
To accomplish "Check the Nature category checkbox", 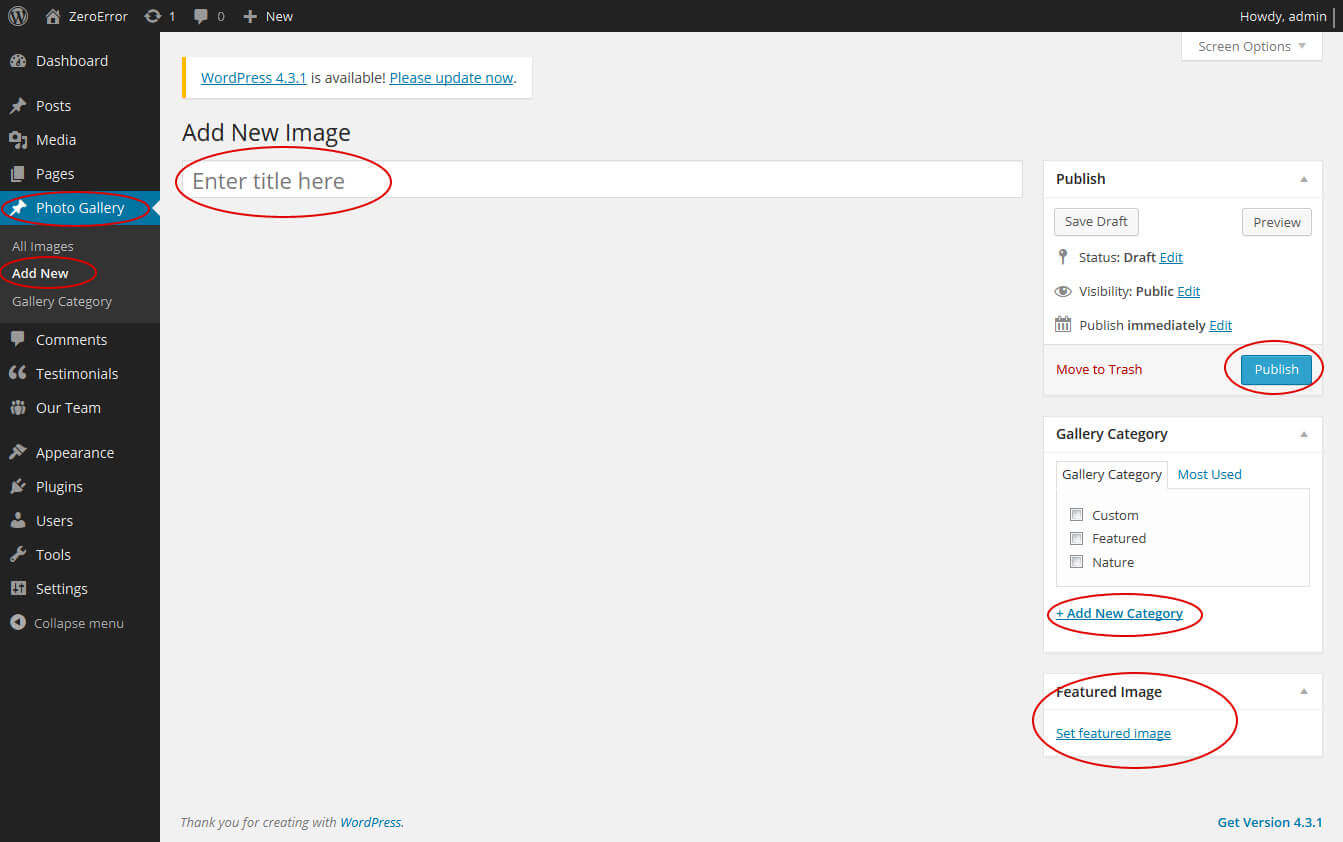I will (1077, 562).
